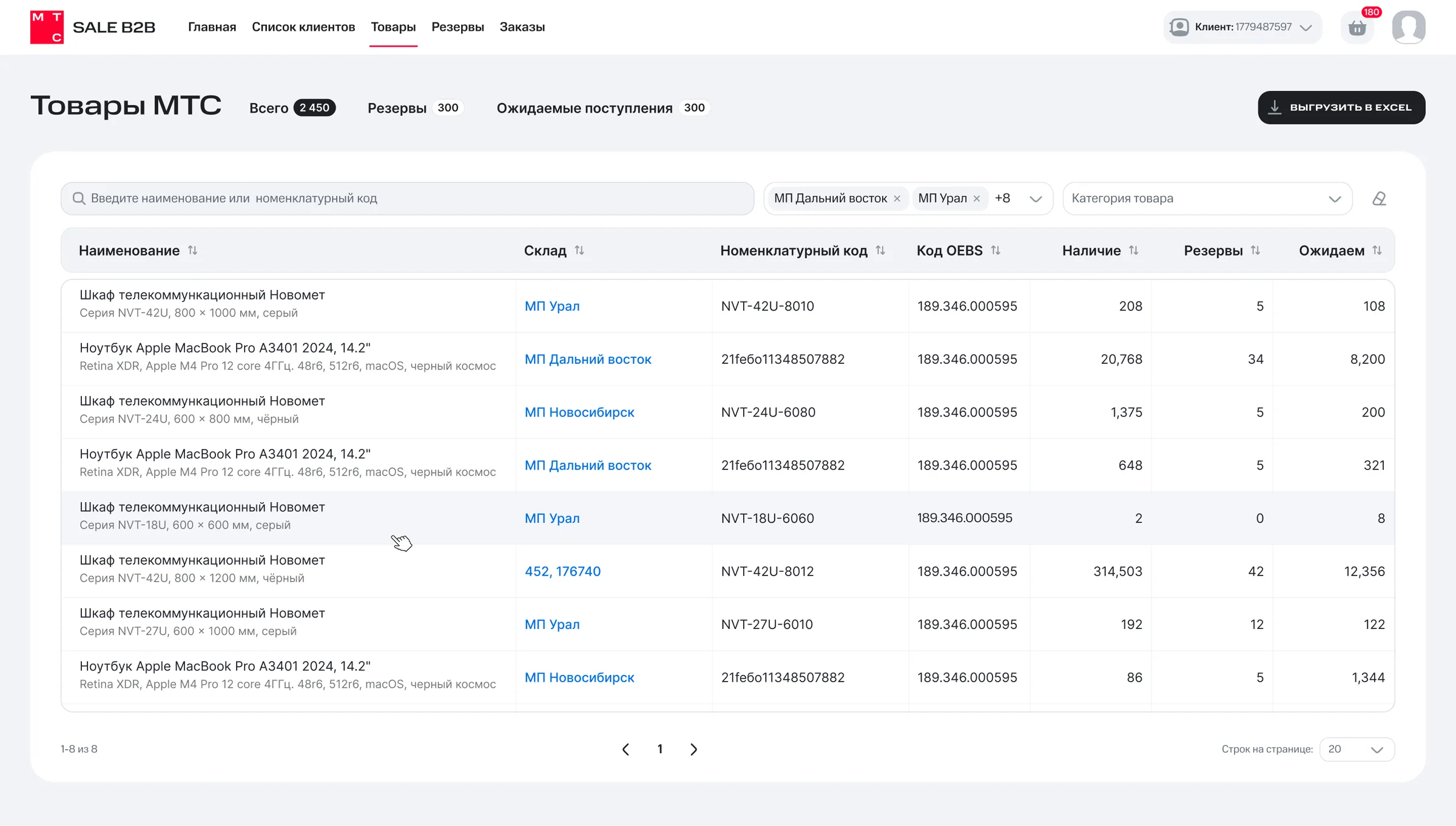This screenshot has height=826, width=1456.
Task: Open the Заказы menu item
Action: pyautogui.click(x=522, y=27)
